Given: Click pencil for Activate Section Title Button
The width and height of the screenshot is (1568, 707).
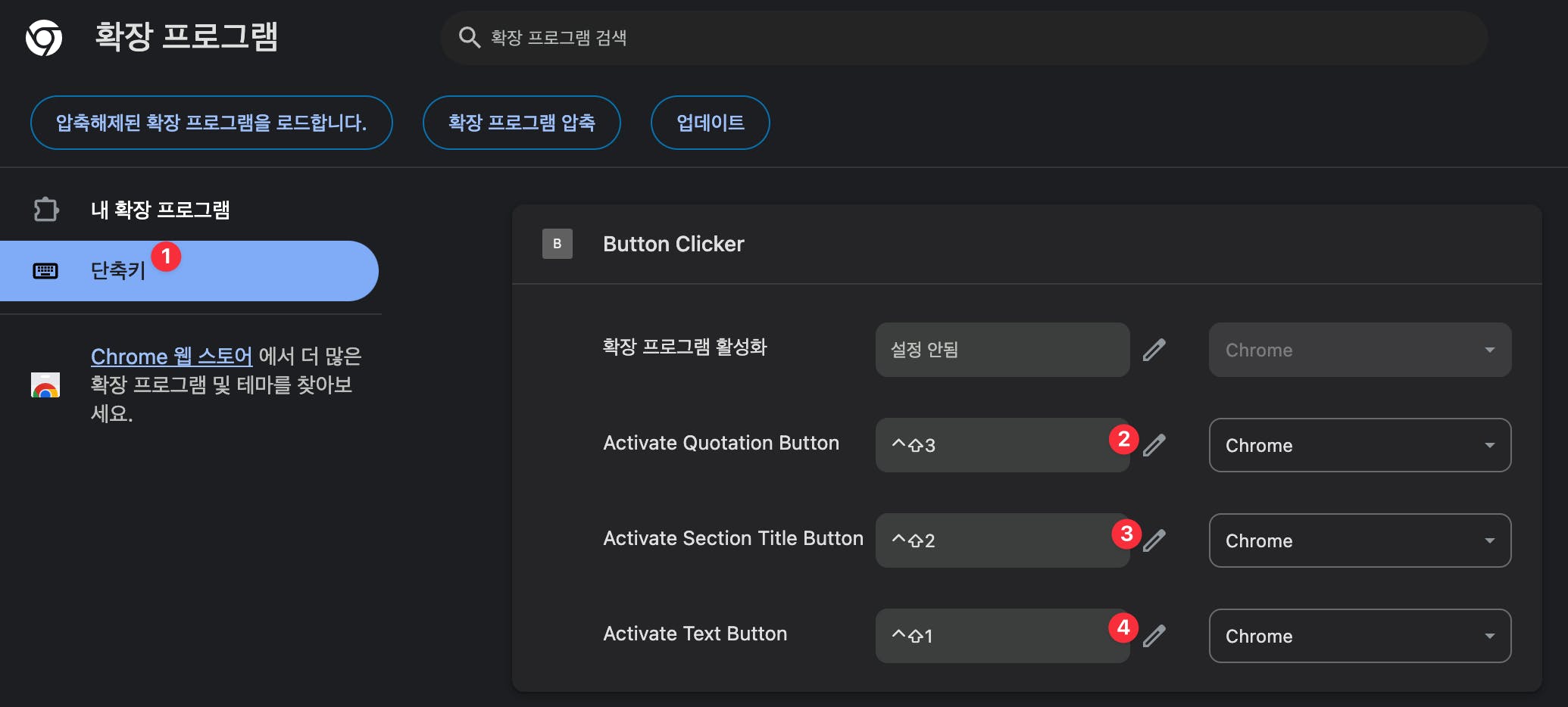Looking at the screenshot, I should [1154, 540].
